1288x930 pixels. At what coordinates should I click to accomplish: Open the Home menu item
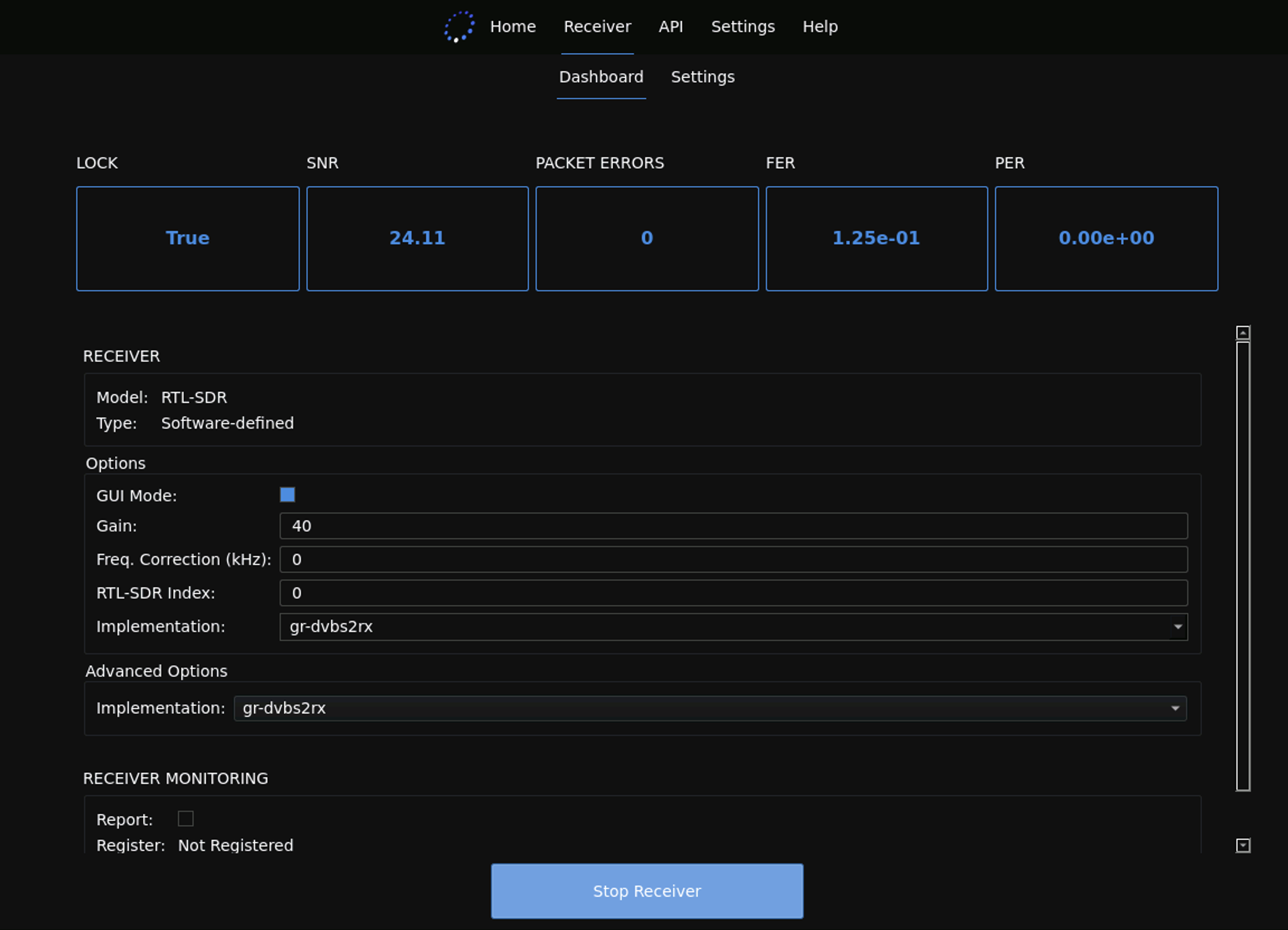click(x=513, y=27)
